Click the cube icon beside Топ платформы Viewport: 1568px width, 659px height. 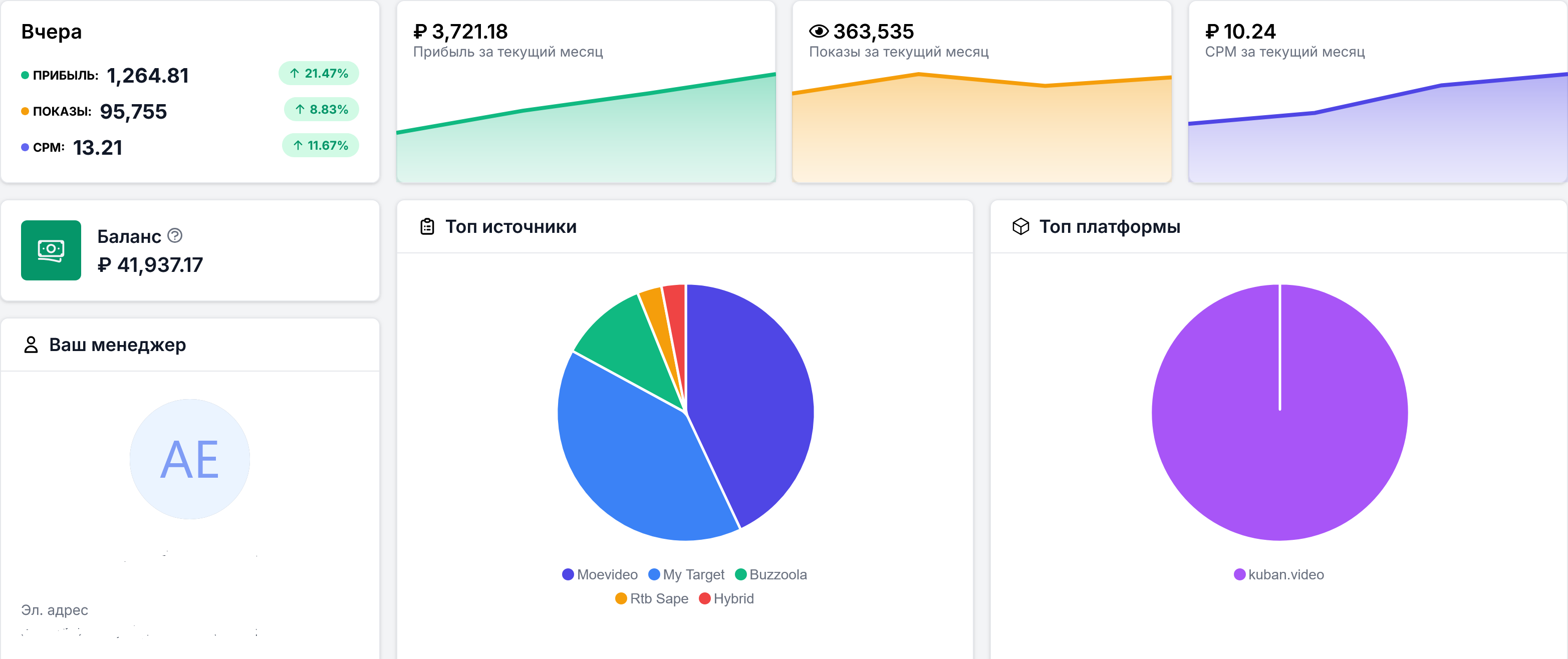[1021, 226]
